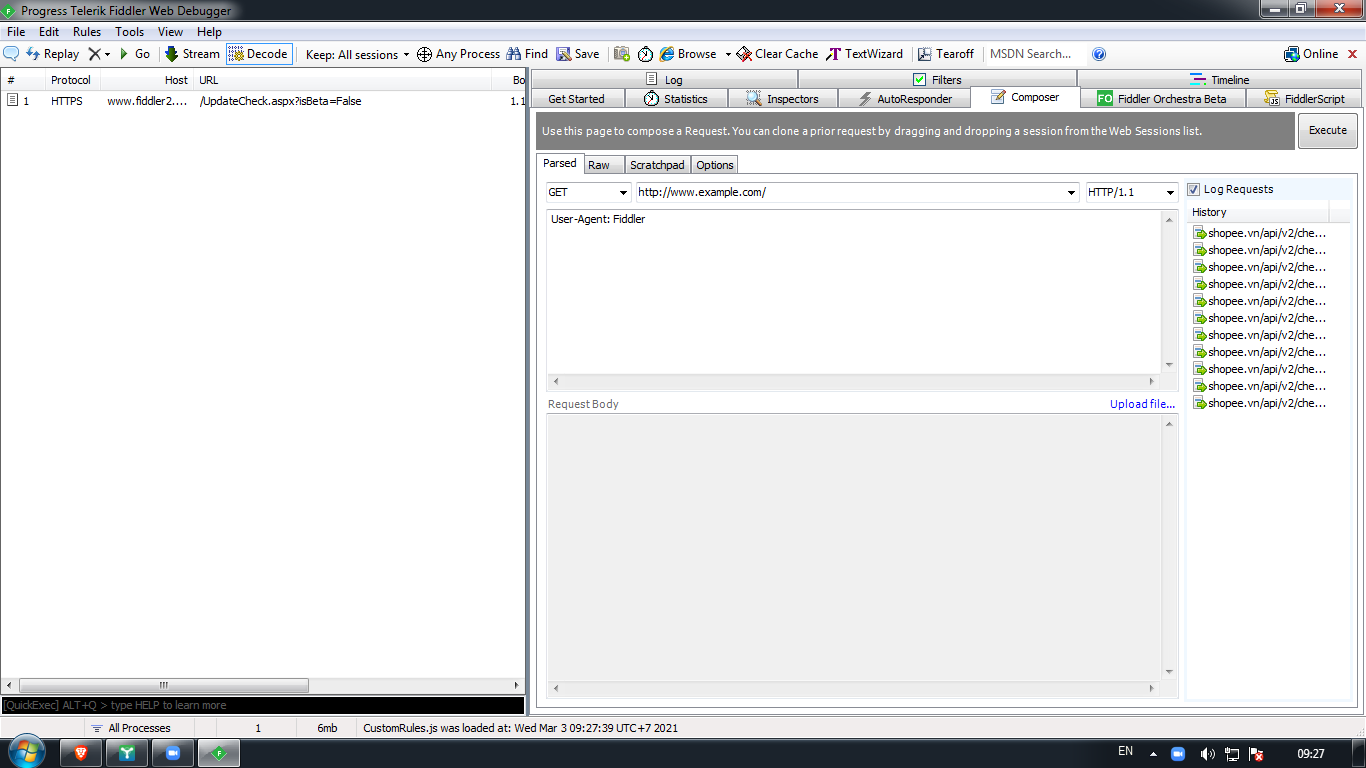Image resolution: width=1366 pixels, height=768 pixels.
Task: Show hidden system tray icons
Action: (1153, 754)
